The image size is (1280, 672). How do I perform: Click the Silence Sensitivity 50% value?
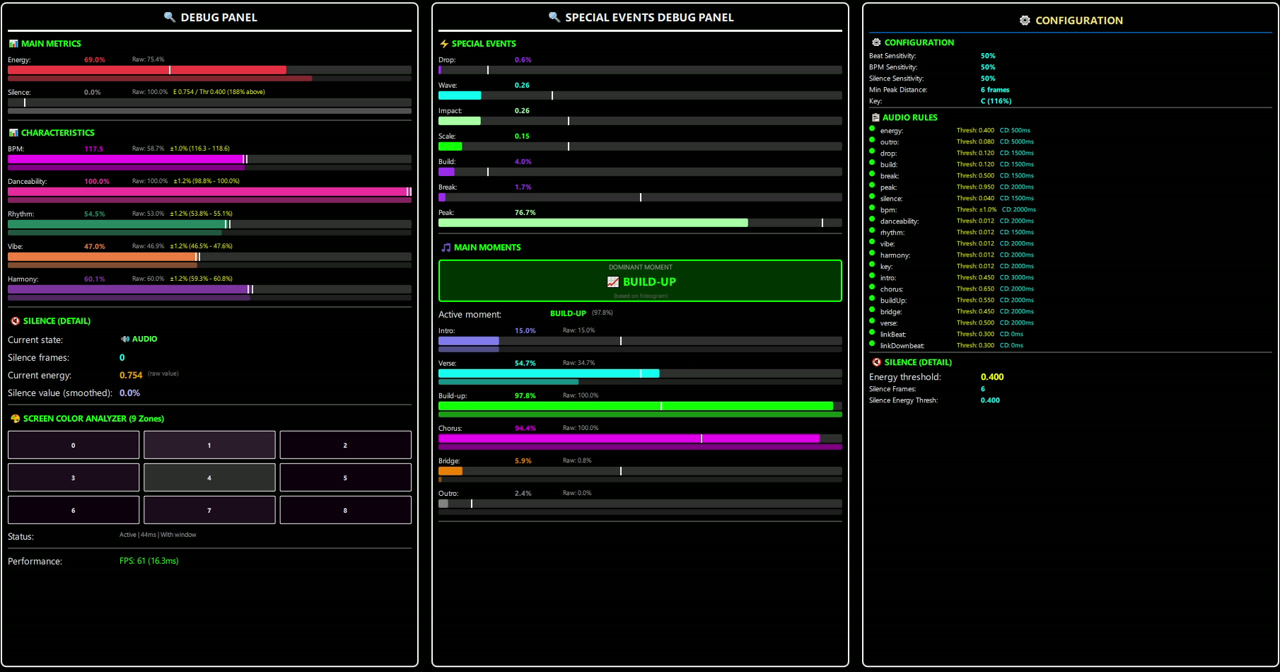pos(988,78)
